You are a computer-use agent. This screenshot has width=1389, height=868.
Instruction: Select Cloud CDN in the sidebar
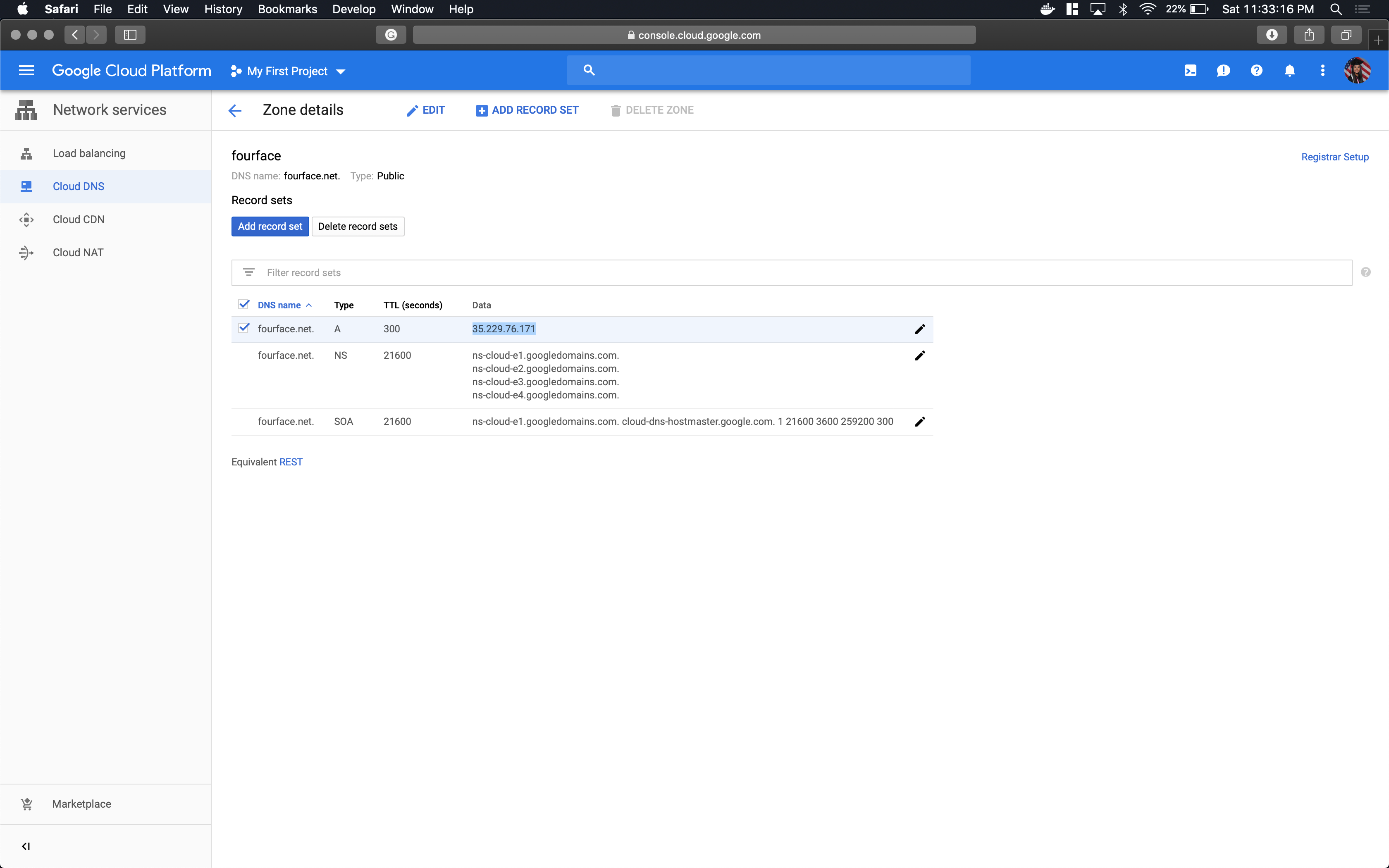pos(79,219)
